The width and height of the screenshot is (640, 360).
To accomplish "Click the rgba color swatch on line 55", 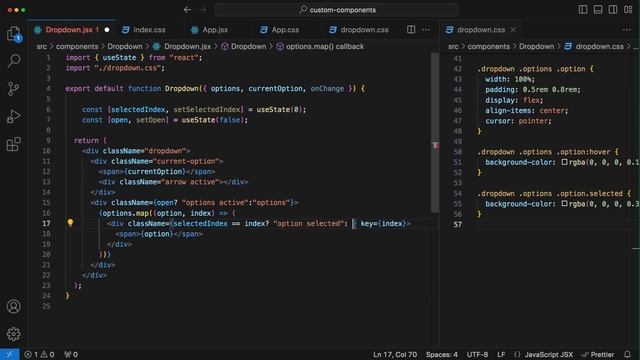I will tap(564, 203).
